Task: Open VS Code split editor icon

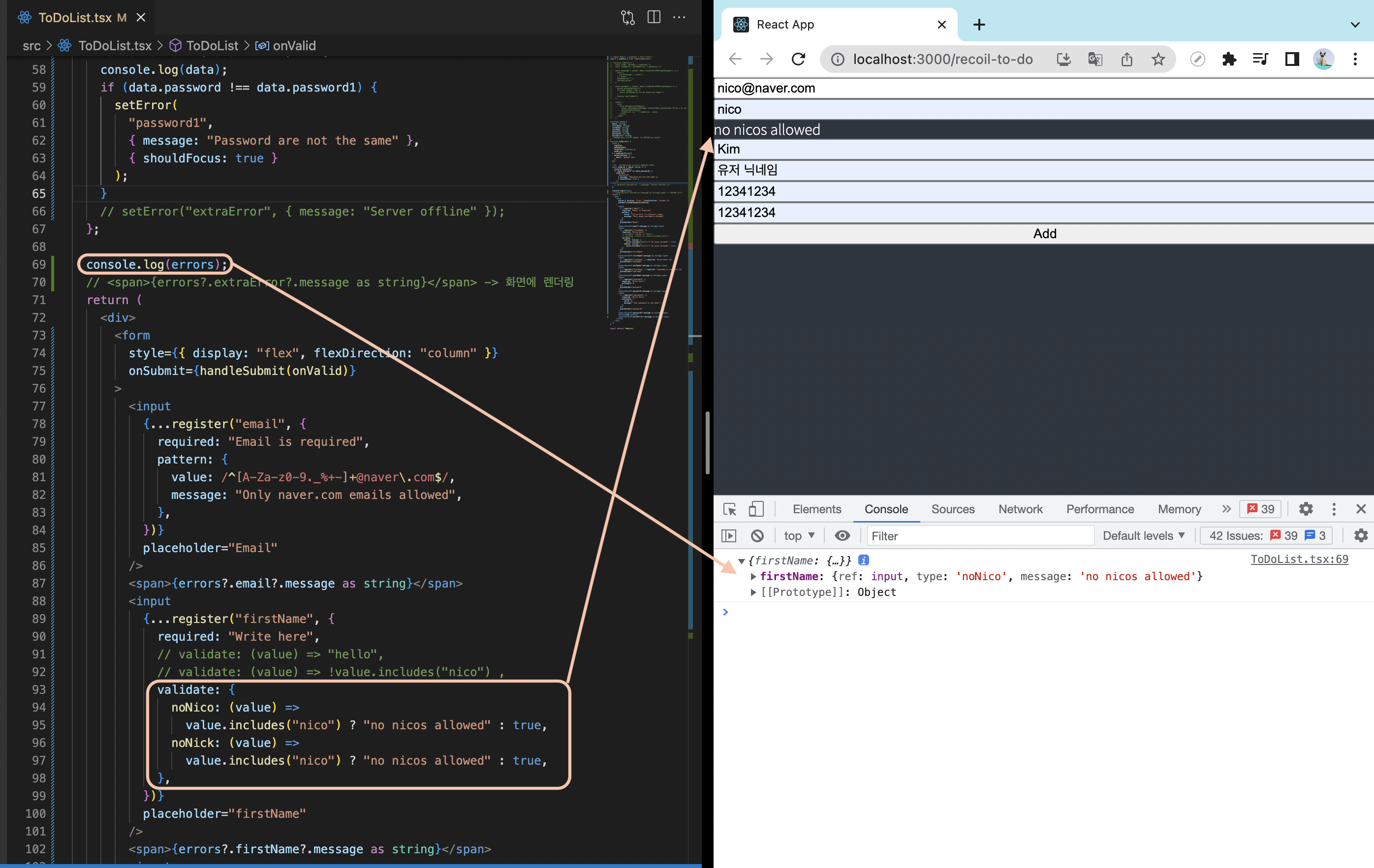Action: pyautogui.click(x=654, y=17)
